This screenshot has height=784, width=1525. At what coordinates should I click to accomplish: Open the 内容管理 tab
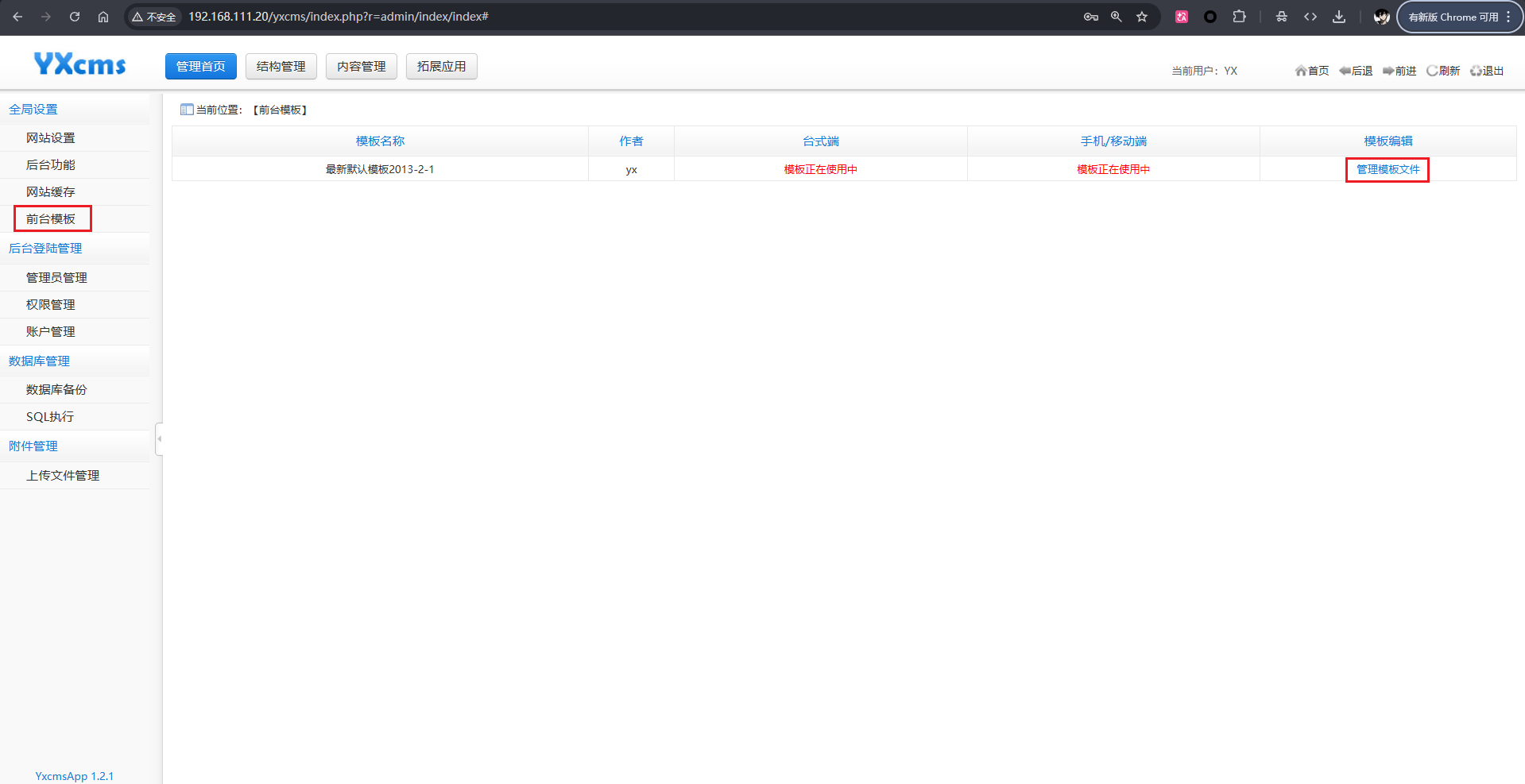(362, 67)
